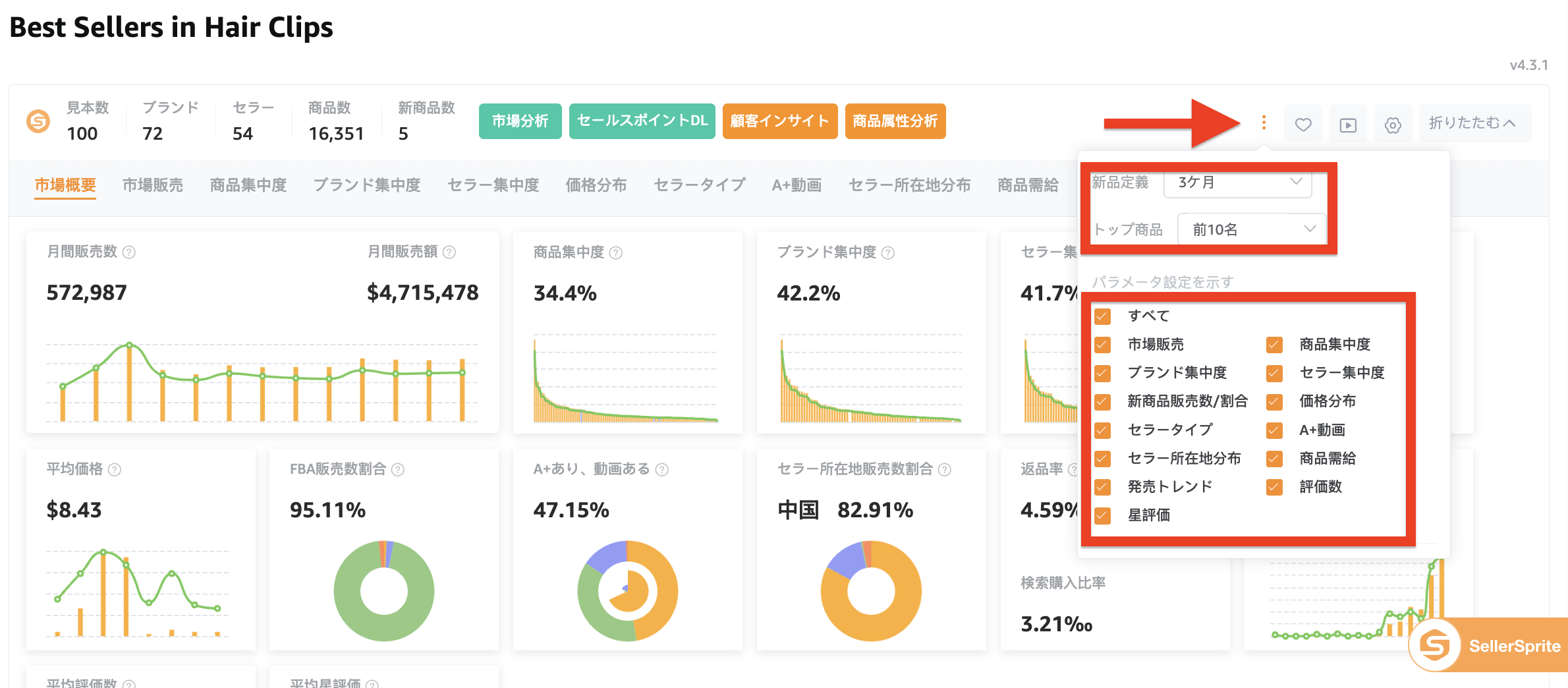
Task: Open the floating SellerSprite badge
Action: (x=1489, y=645)
